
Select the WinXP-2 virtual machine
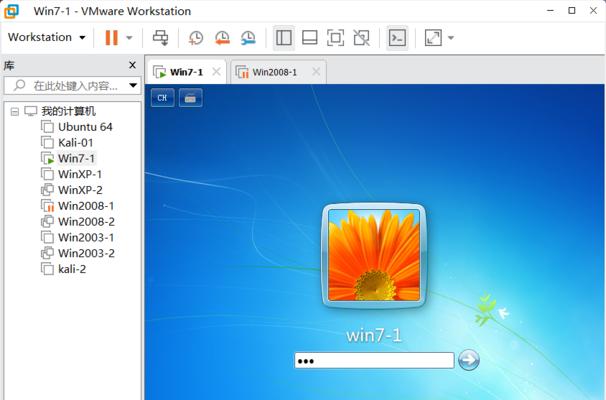pyautogui.click(x=80, y=190)
